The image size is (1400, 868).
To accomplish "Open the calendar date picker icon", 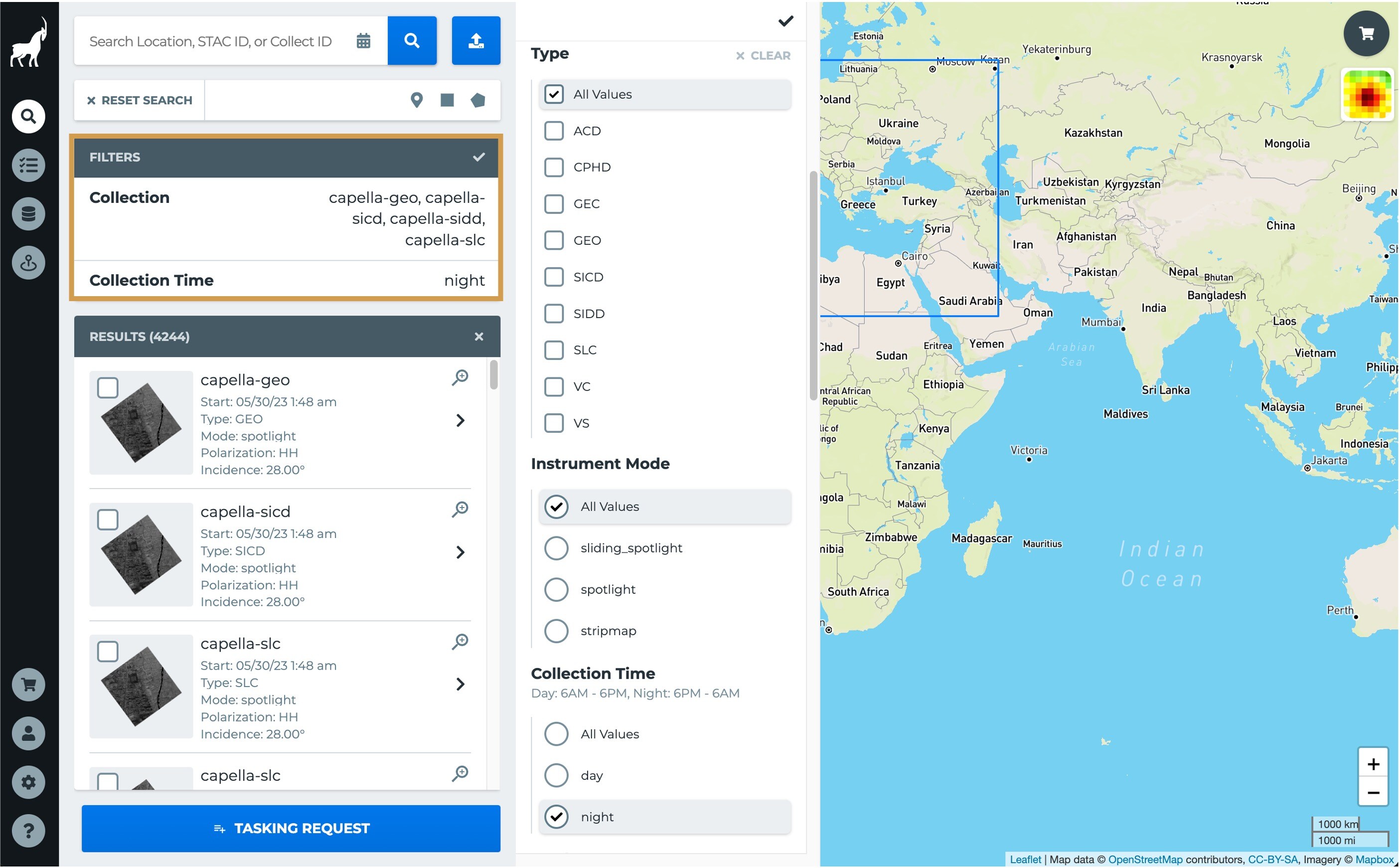I will [x=363, y=41].
